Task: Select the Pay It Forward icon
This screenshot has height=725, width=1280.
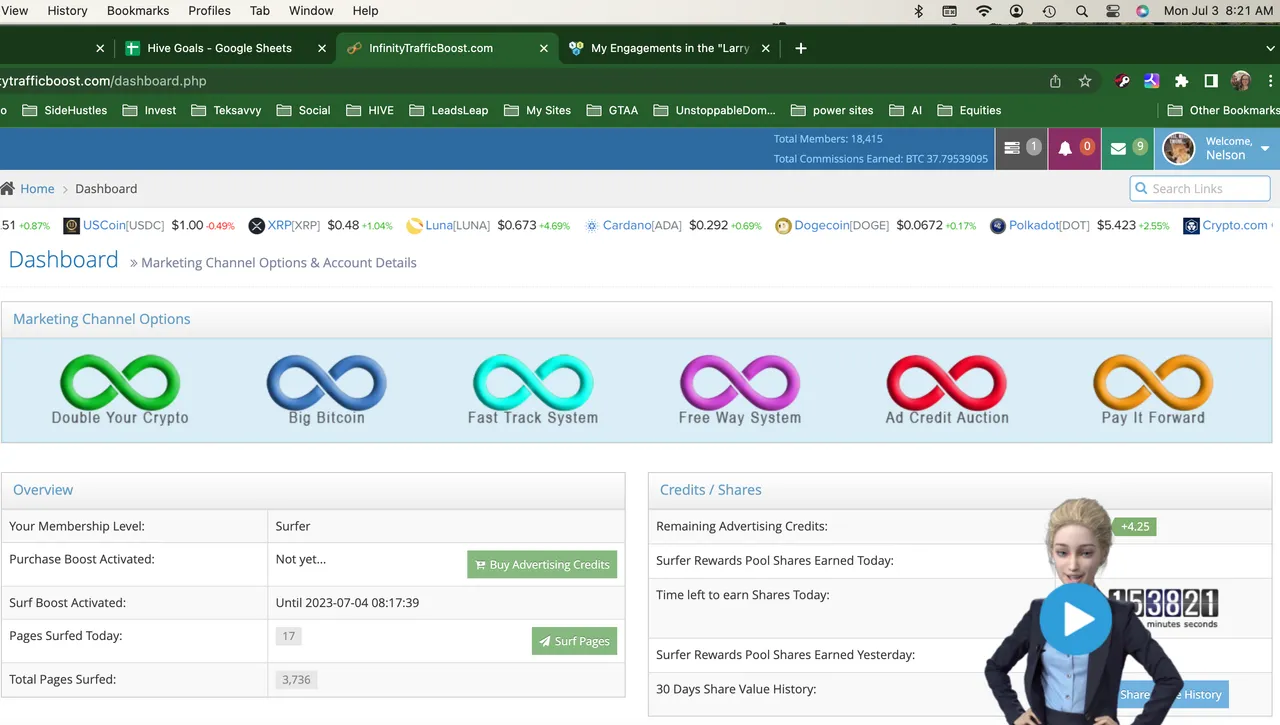Action: [x=1153, y=383]
